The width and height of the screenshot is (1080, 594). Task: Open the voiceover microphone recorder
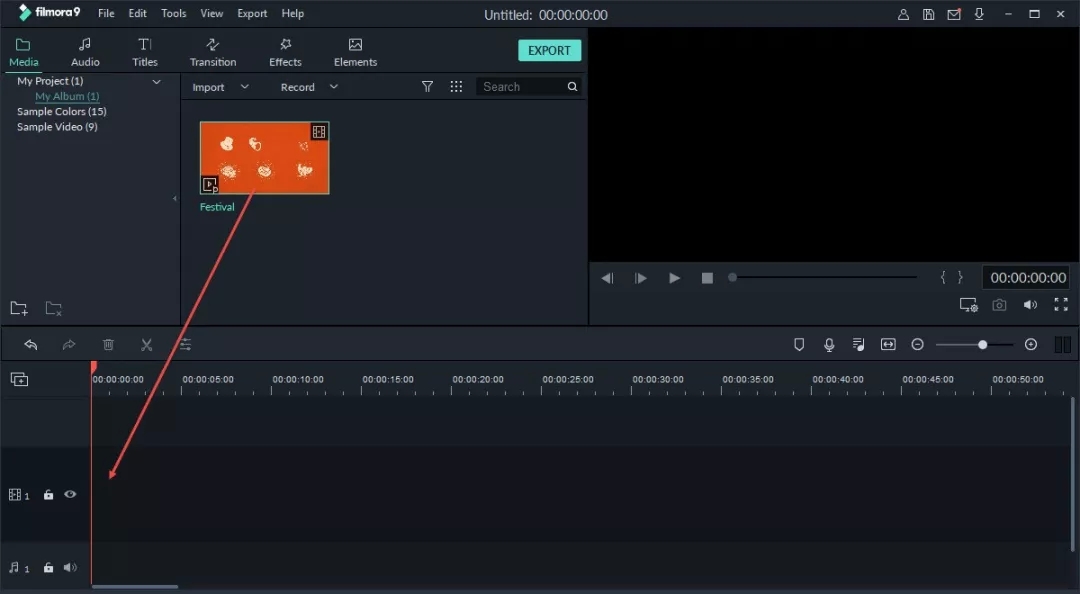click(x=829, y=345)
